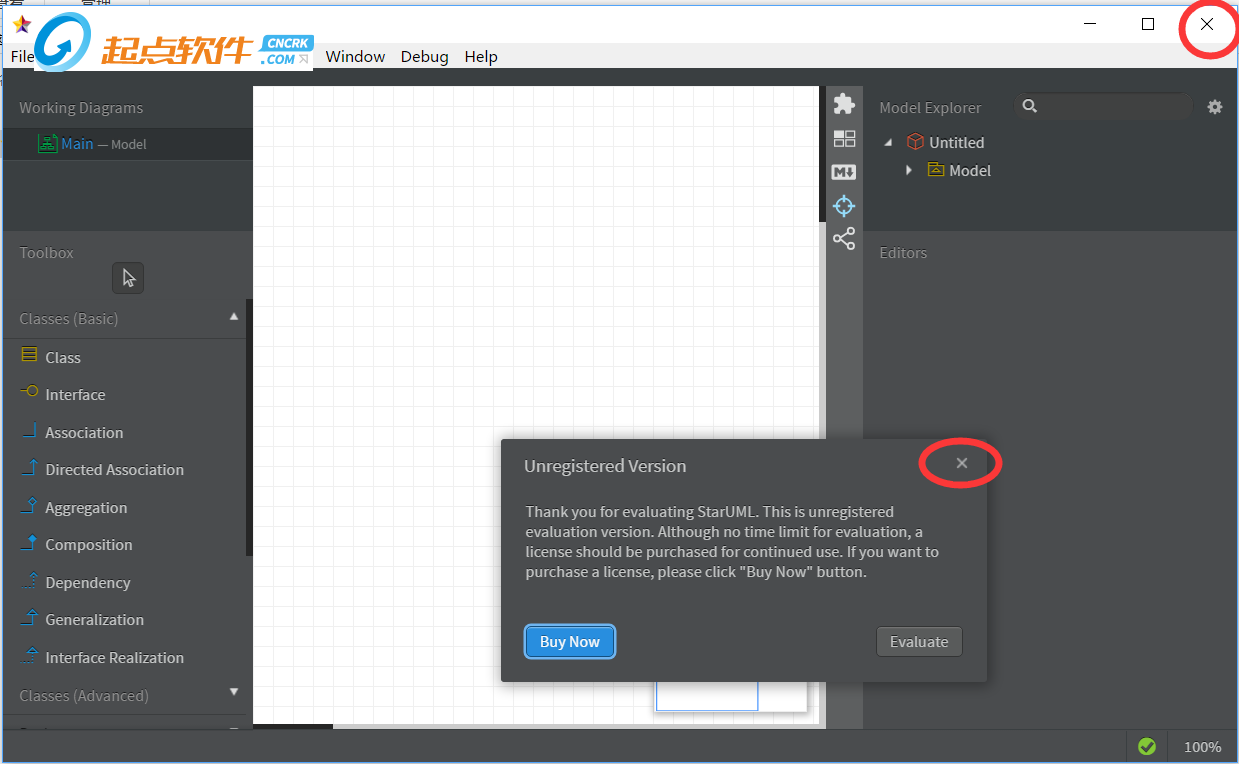Click the Editors panel header
The image size is (1239, 764).
click(903, 253)
